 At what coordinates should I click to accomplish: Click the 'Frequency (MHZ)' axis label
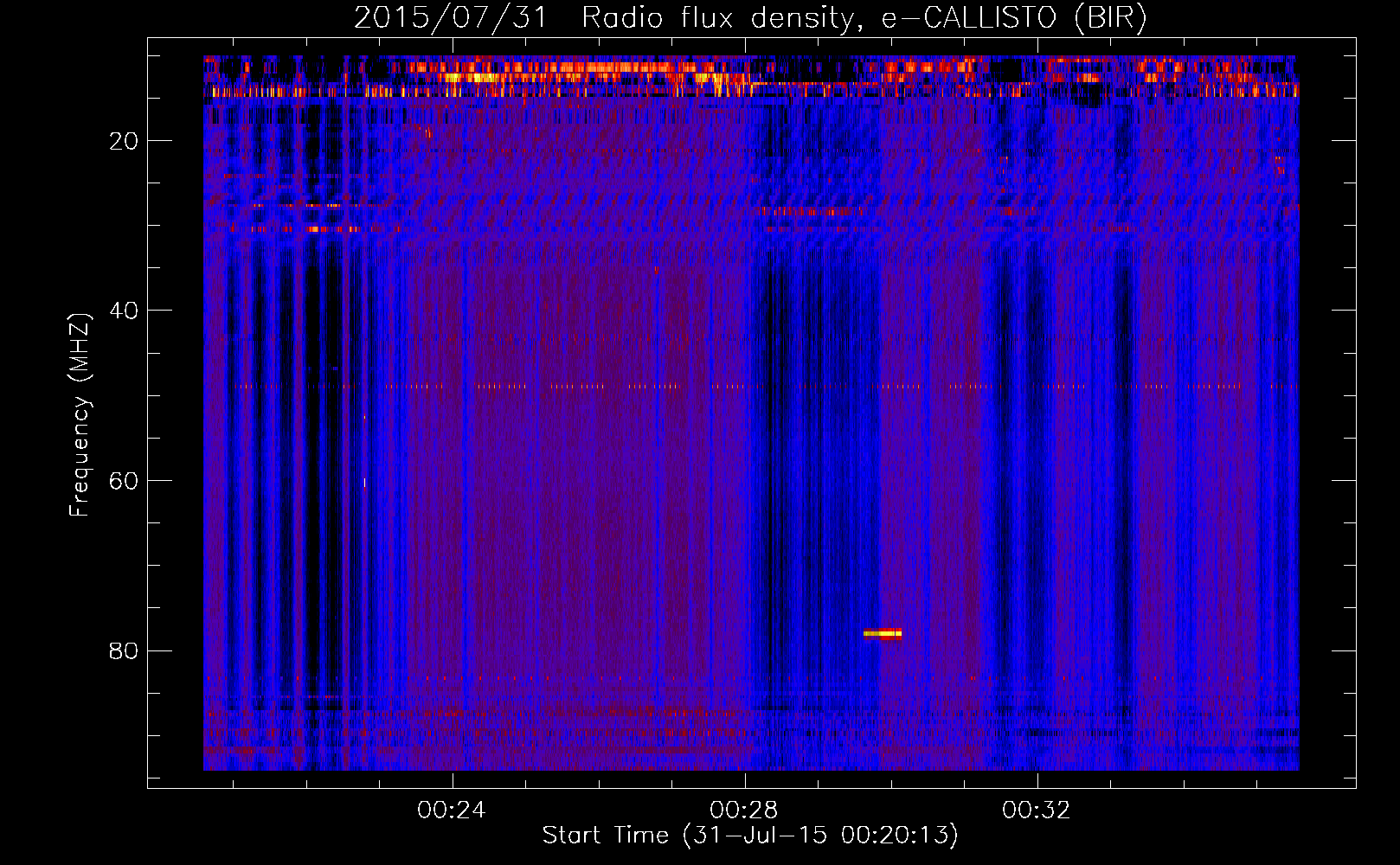pyautogui.click(x=80, y=415)
